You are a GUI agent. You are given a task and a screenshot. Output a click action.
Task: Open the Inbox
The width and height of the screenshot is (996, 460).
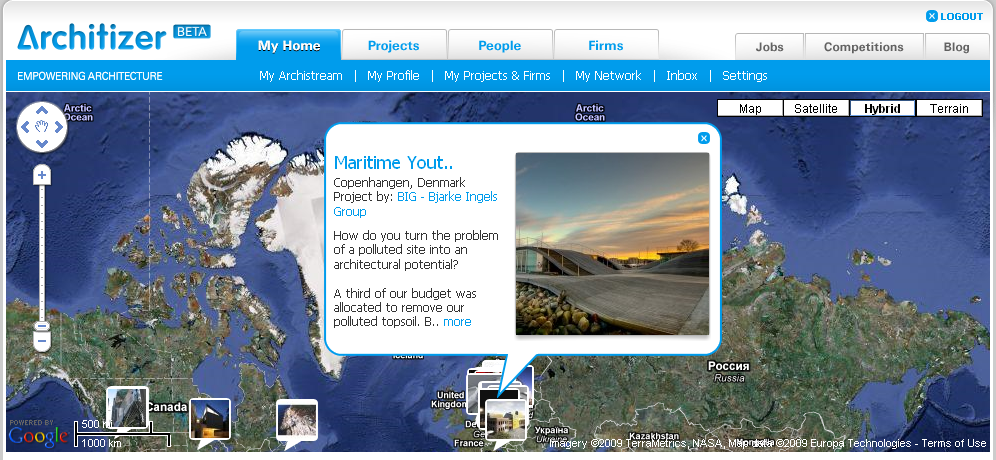tap(682, 76)
